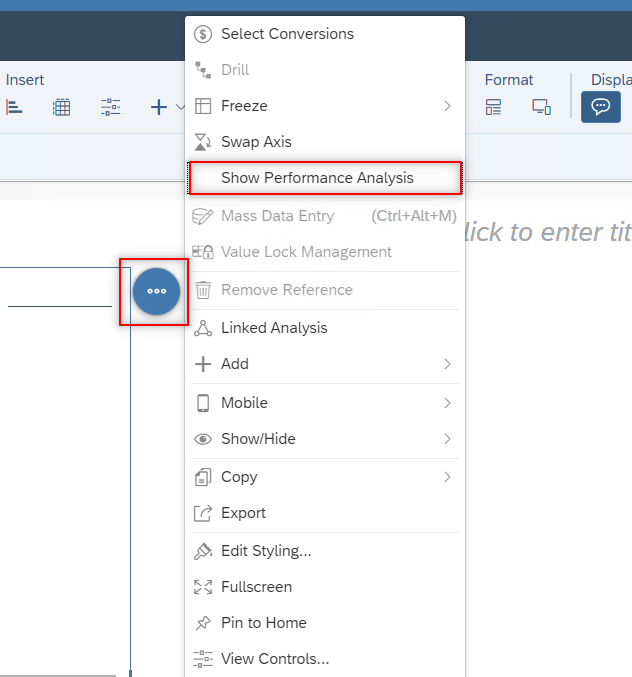Click the Copy documents icon
The image size is (632, 677).
[203, 477]
